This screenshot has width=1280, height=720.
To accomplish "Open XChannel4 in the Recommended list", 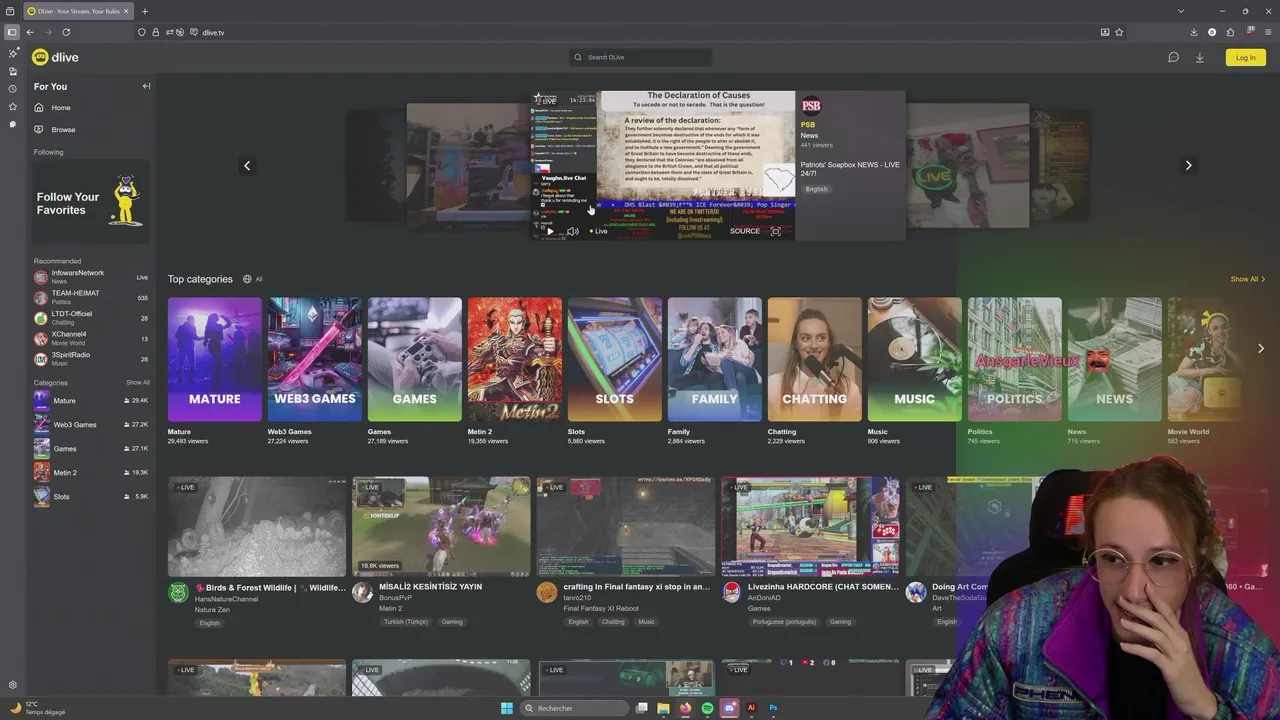I will pyautogui.click(x=91, y=338).
